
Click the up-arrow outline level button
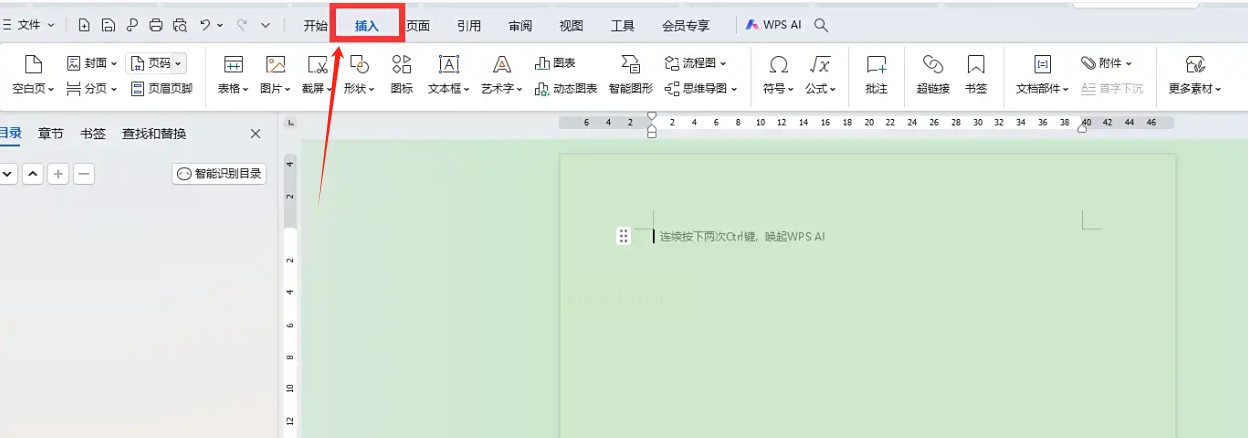coord(33,174)
